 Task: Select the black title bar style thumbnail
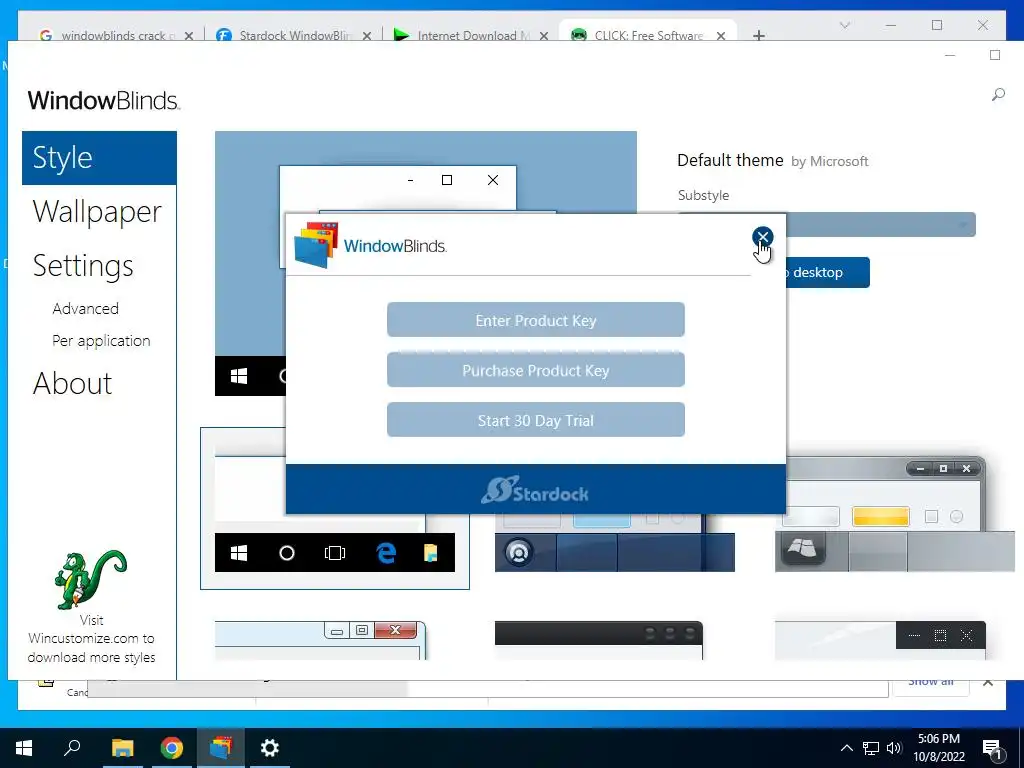point(599,640)
